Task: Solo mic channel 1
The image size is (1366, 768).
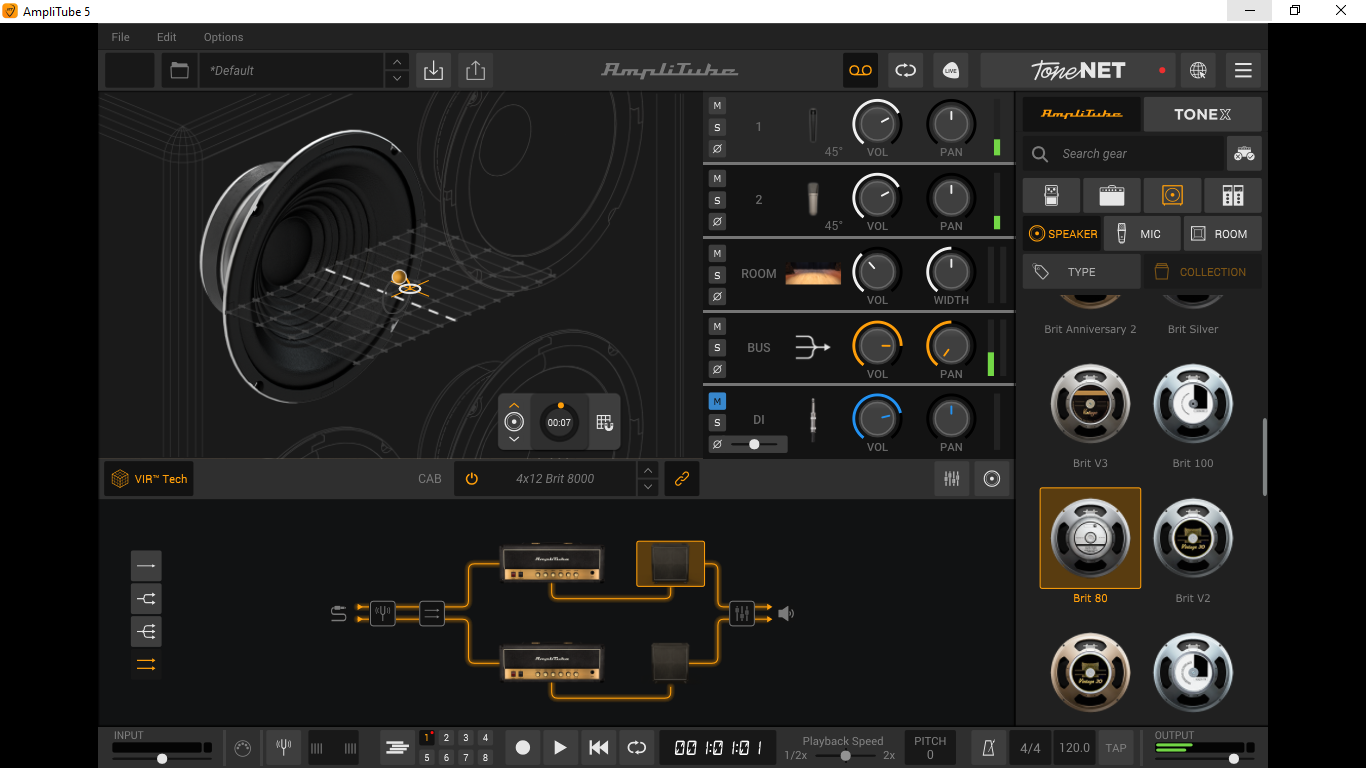Action: tap(717, 127)
